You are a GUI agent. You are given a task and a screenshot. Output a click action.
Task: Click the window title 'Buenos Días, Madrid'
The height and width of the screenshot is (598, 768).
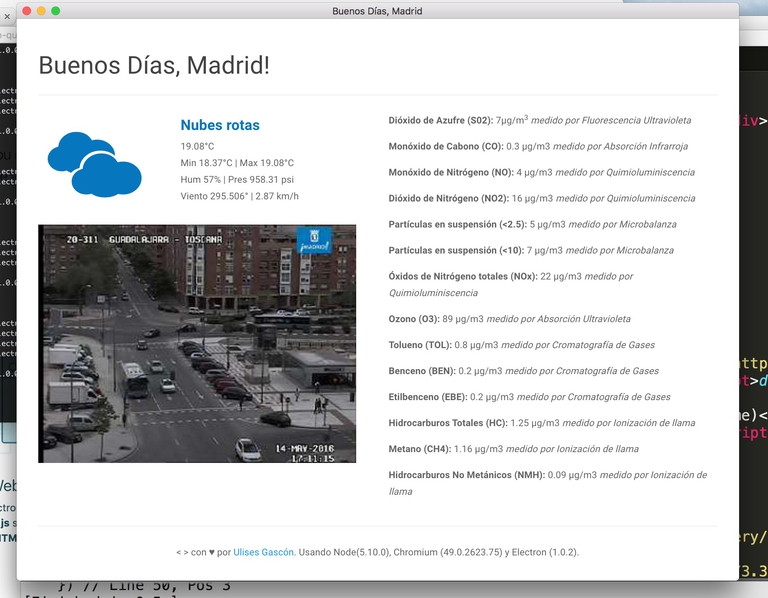pos(377,11)
